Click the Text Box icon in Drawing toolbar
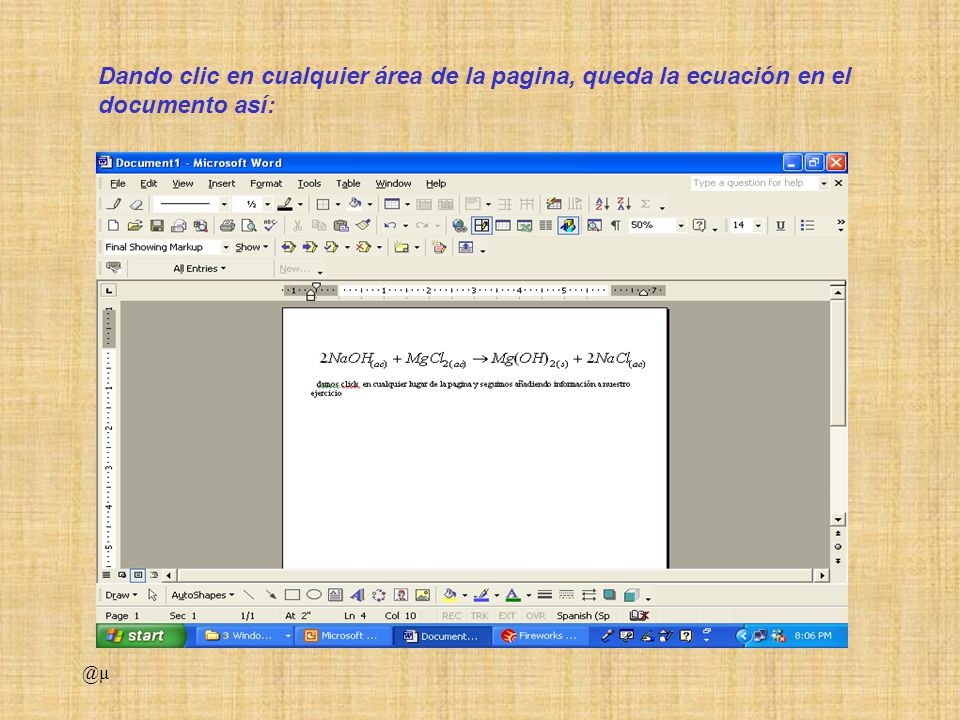The image size is (960, 720). [336, 594]
